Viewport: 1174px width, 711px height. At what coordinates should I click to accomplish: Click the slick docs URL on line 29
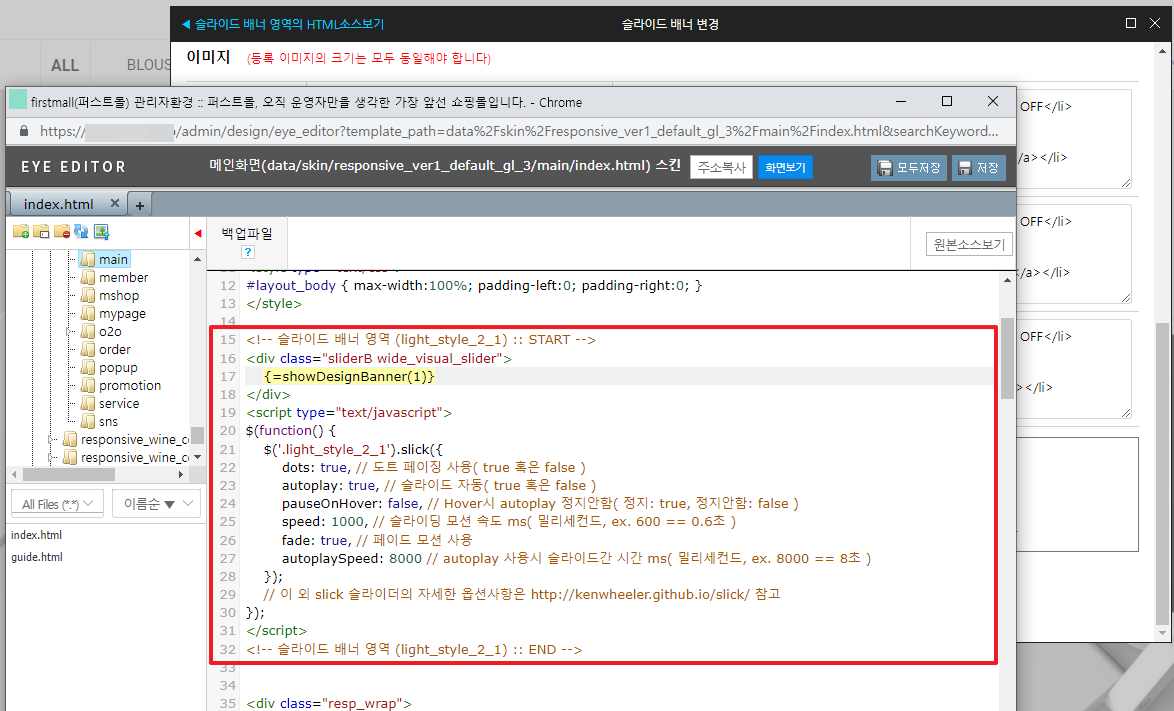point(640,594)
